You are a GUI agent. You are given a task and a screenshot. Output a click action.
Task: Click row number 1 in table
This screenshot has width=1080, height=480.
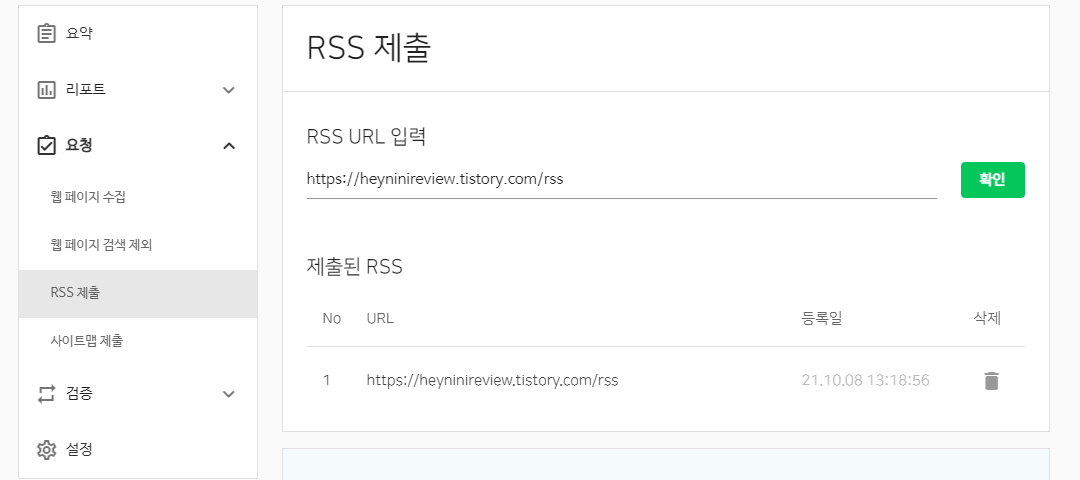coord(326,380)
